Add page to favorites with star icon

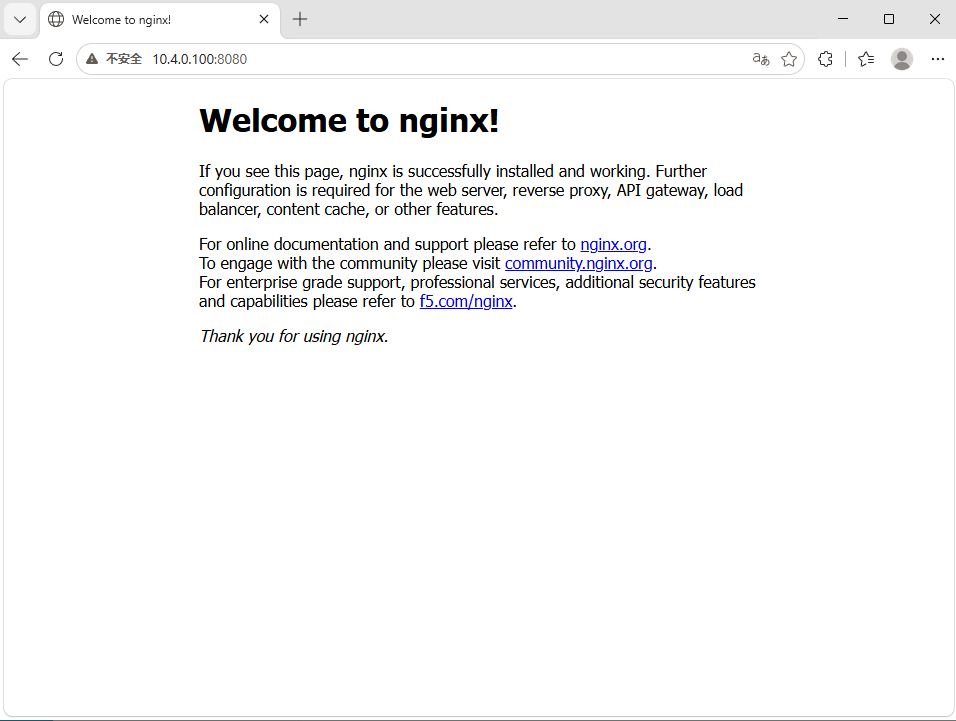(789, 59)
